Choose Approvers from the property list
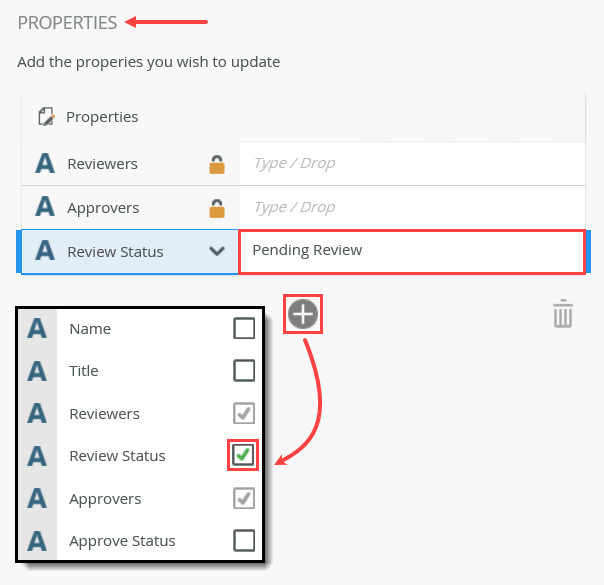The height and width of the screenshot is (585, 604). 105,499
